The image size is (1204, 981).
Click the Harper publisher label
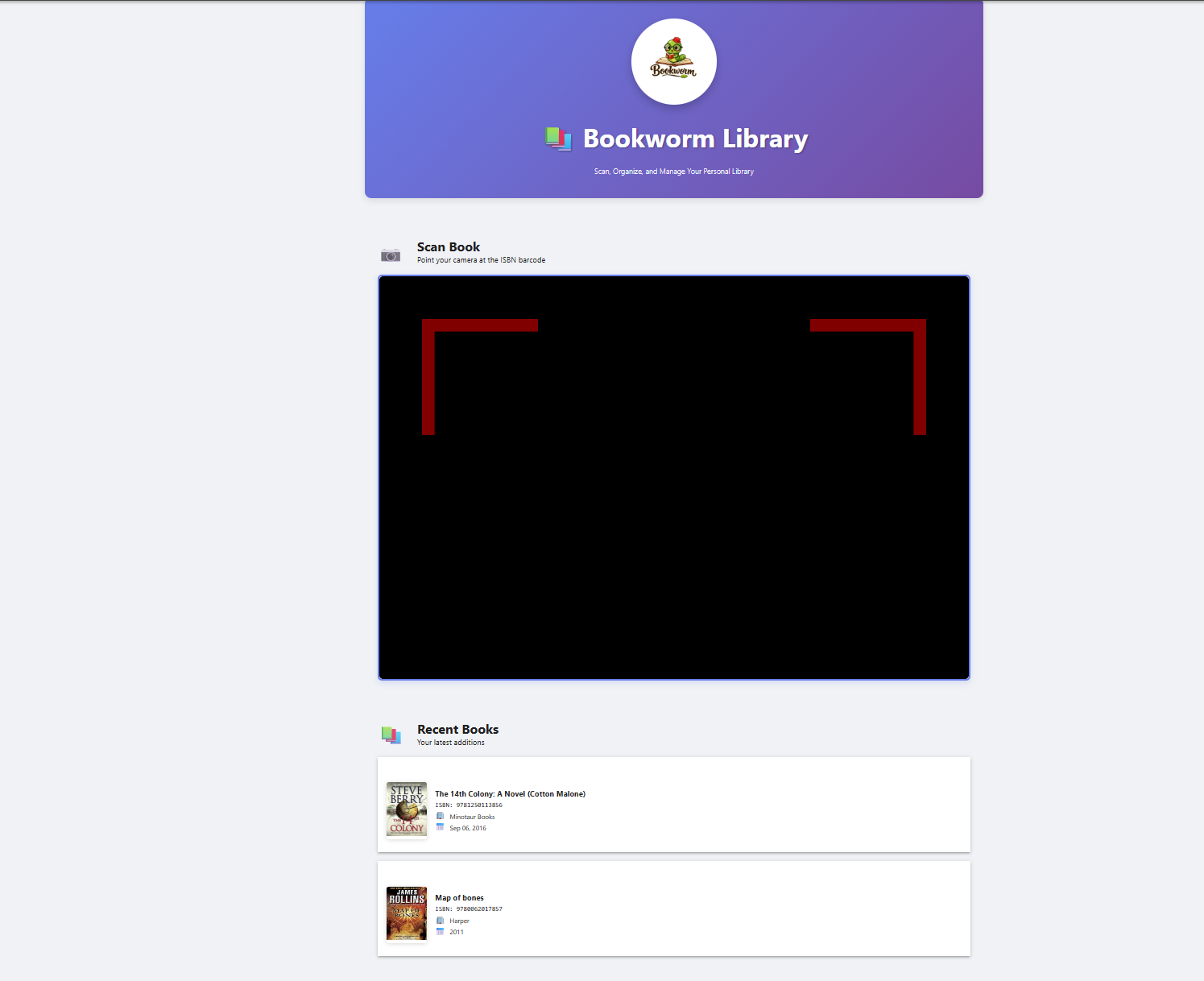459,920
